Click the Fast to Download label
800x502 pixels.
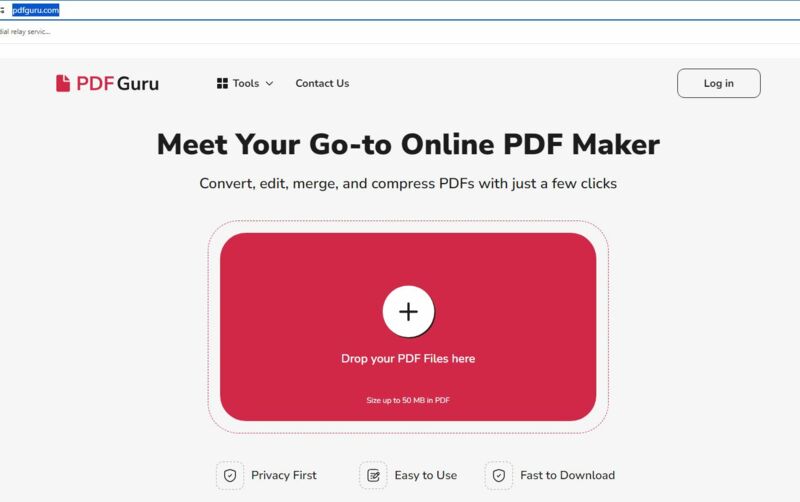[567, 475]
